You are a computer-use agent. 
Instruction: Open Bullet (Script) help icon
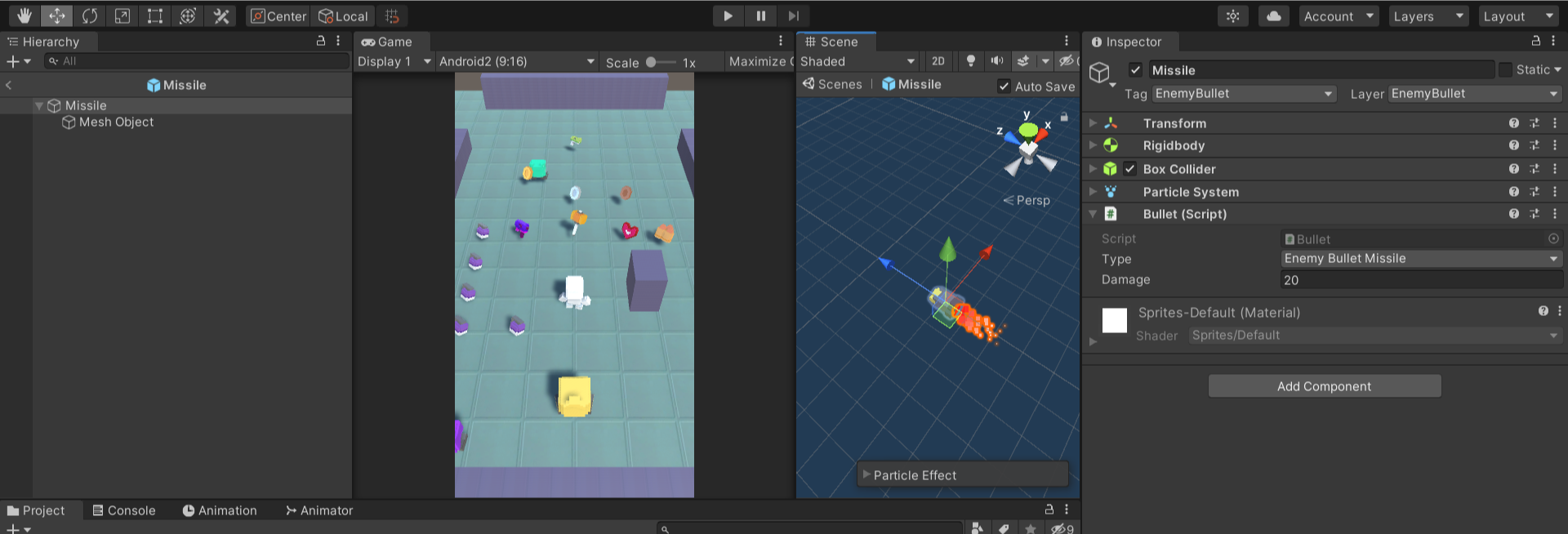pyautogui.click(x=1513, y=213)
